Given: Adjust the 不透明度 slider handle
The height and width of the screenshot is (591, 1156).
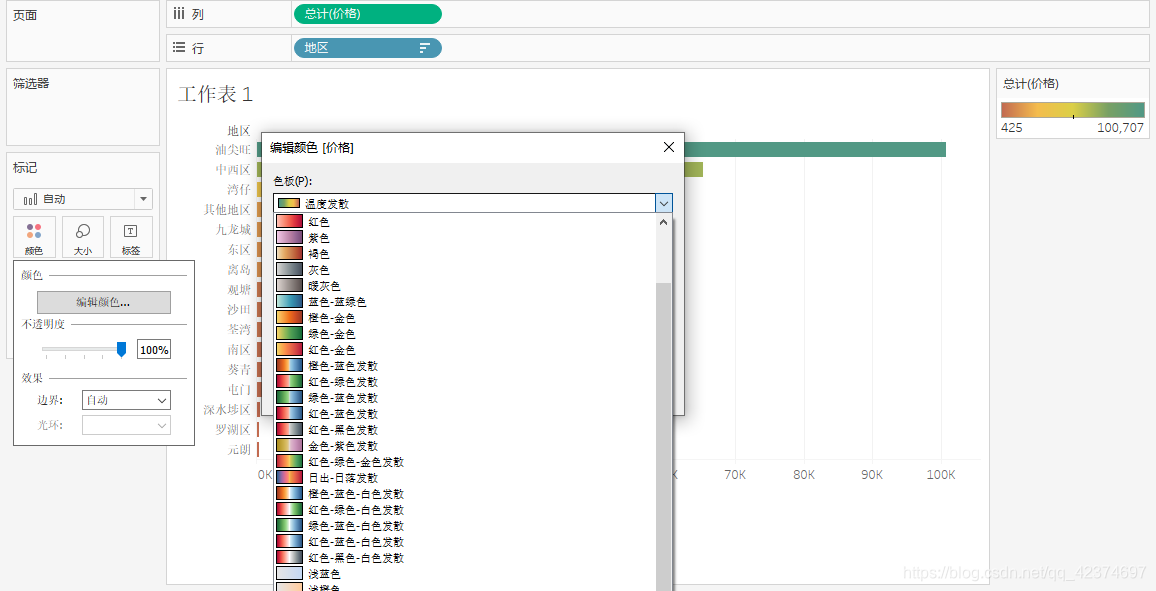Looking at the screenshot, I should (122, 349).
